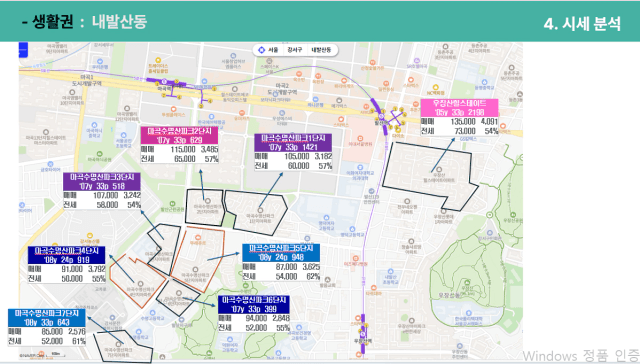This screenshot has height=364, width=640.
Task: Click the 마곡수명산파크4단지 dark blue label
Action: click(x=67, y=255)
